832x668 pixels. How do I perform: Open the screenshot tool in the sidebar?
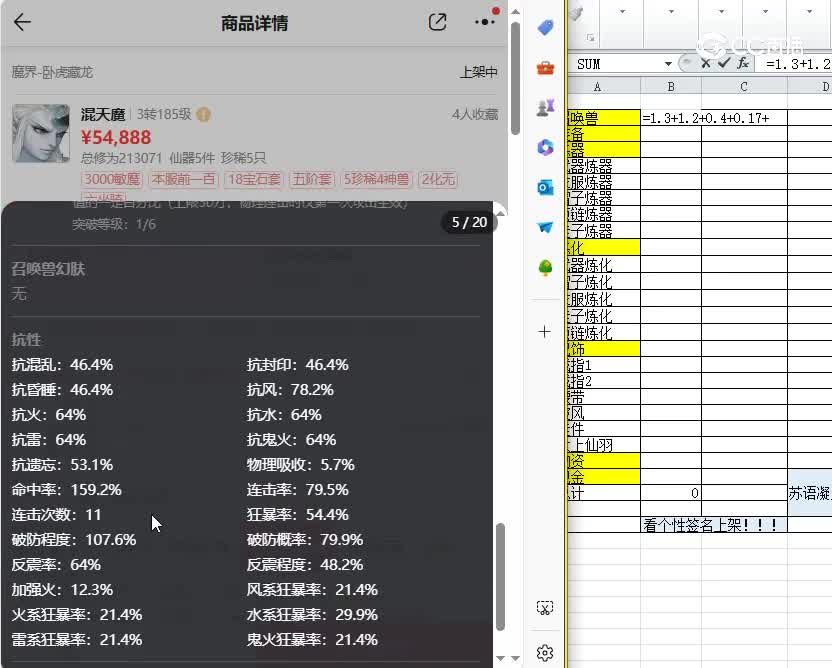[x=545, y=608]
